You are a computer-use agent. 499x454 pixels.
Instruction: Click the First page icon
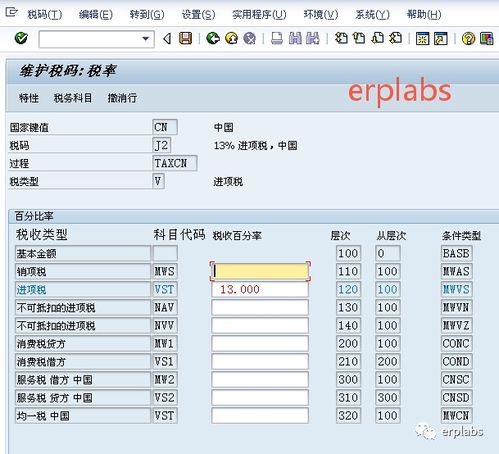point(341,38)
